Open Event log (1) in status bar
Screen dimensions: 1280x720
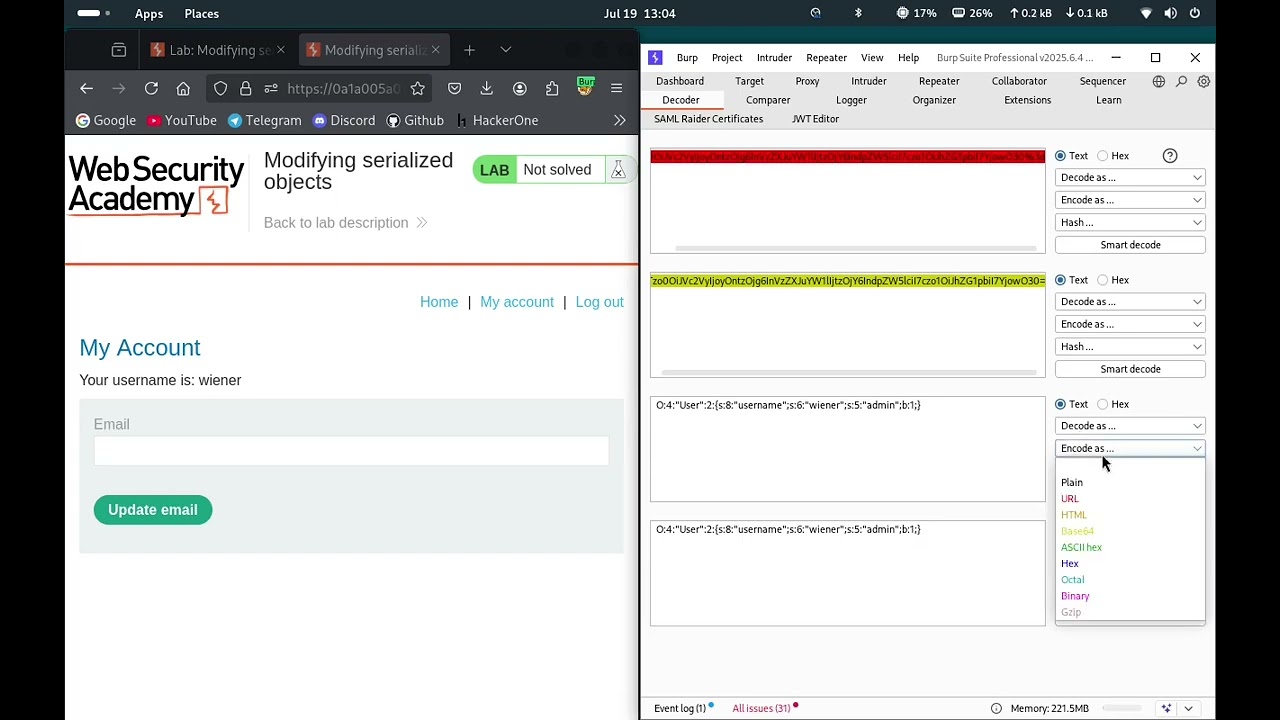pyautogui.click(x=680, y=708)
